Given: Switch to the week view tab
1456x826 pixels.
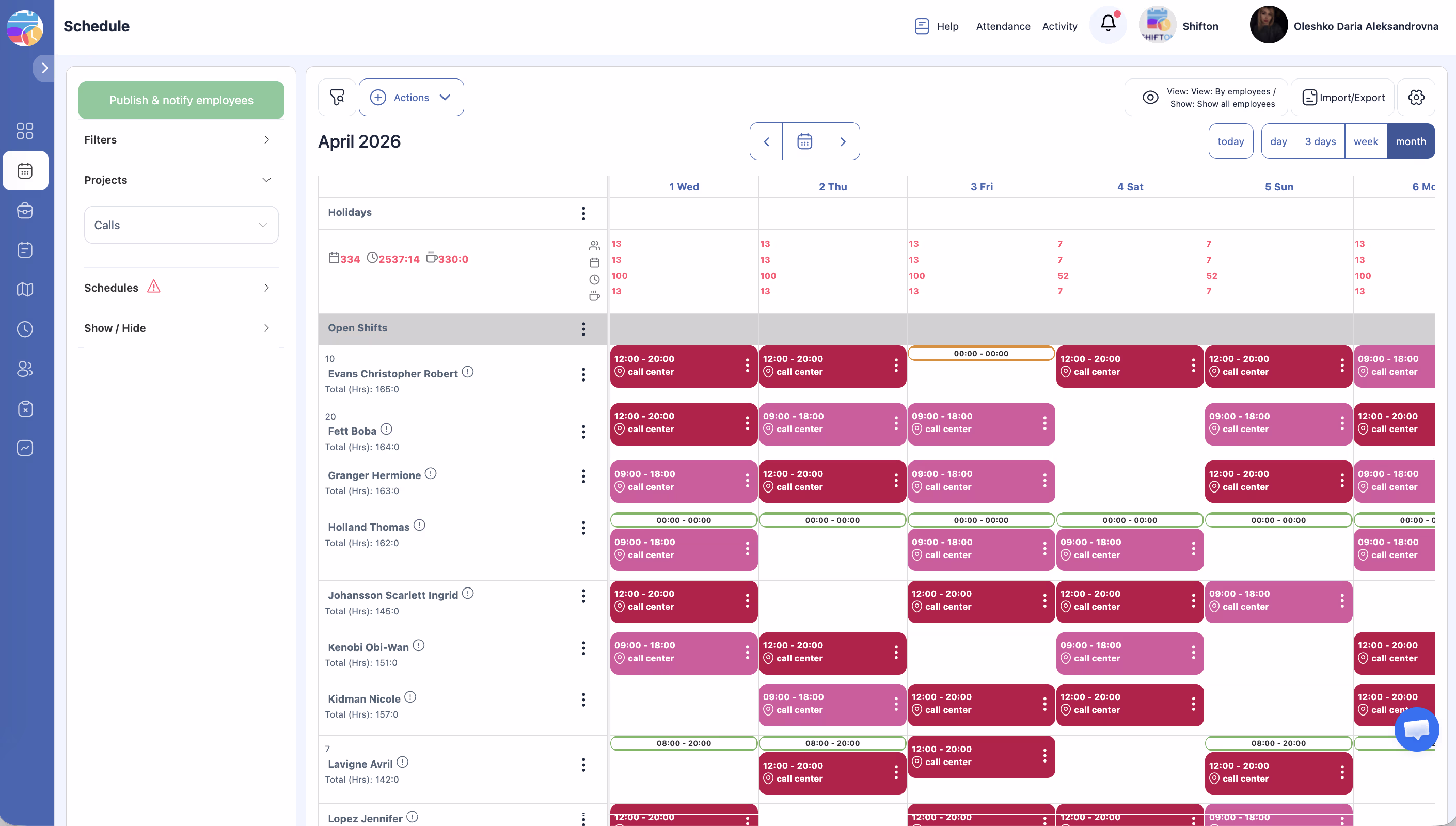Looking at the screenshot, I should point(1365,141).
